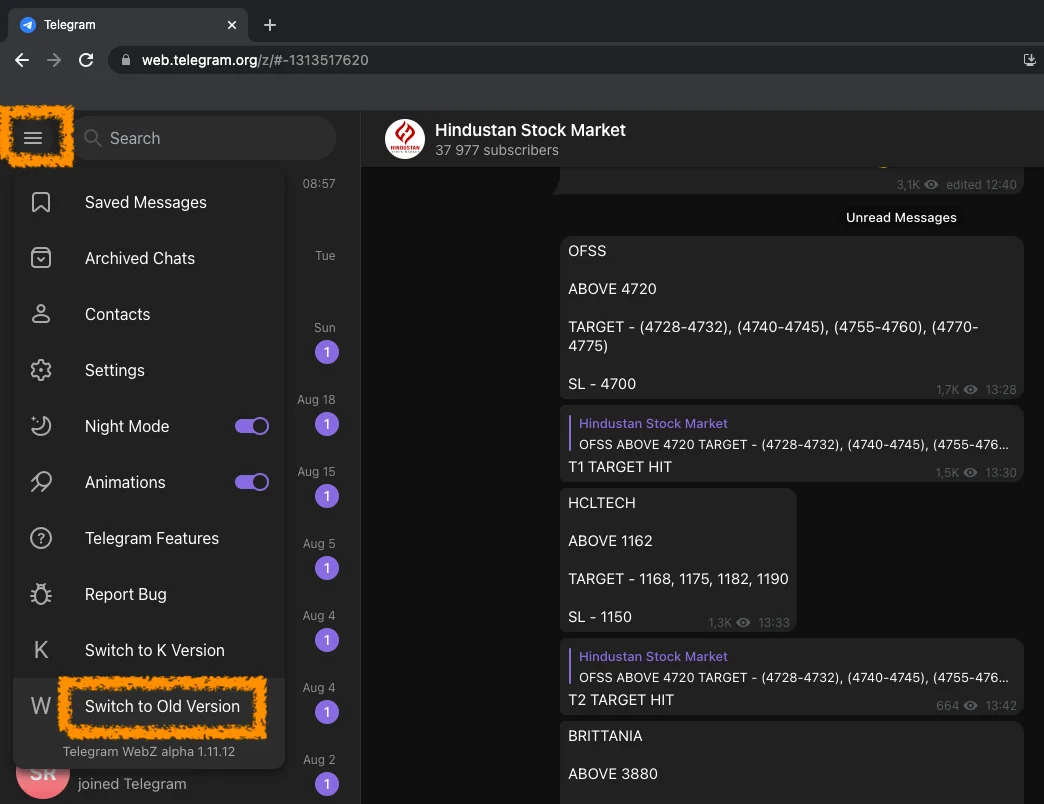
Task: Click the Hindustan Stock Market channel title
Action: pos(530,130)
